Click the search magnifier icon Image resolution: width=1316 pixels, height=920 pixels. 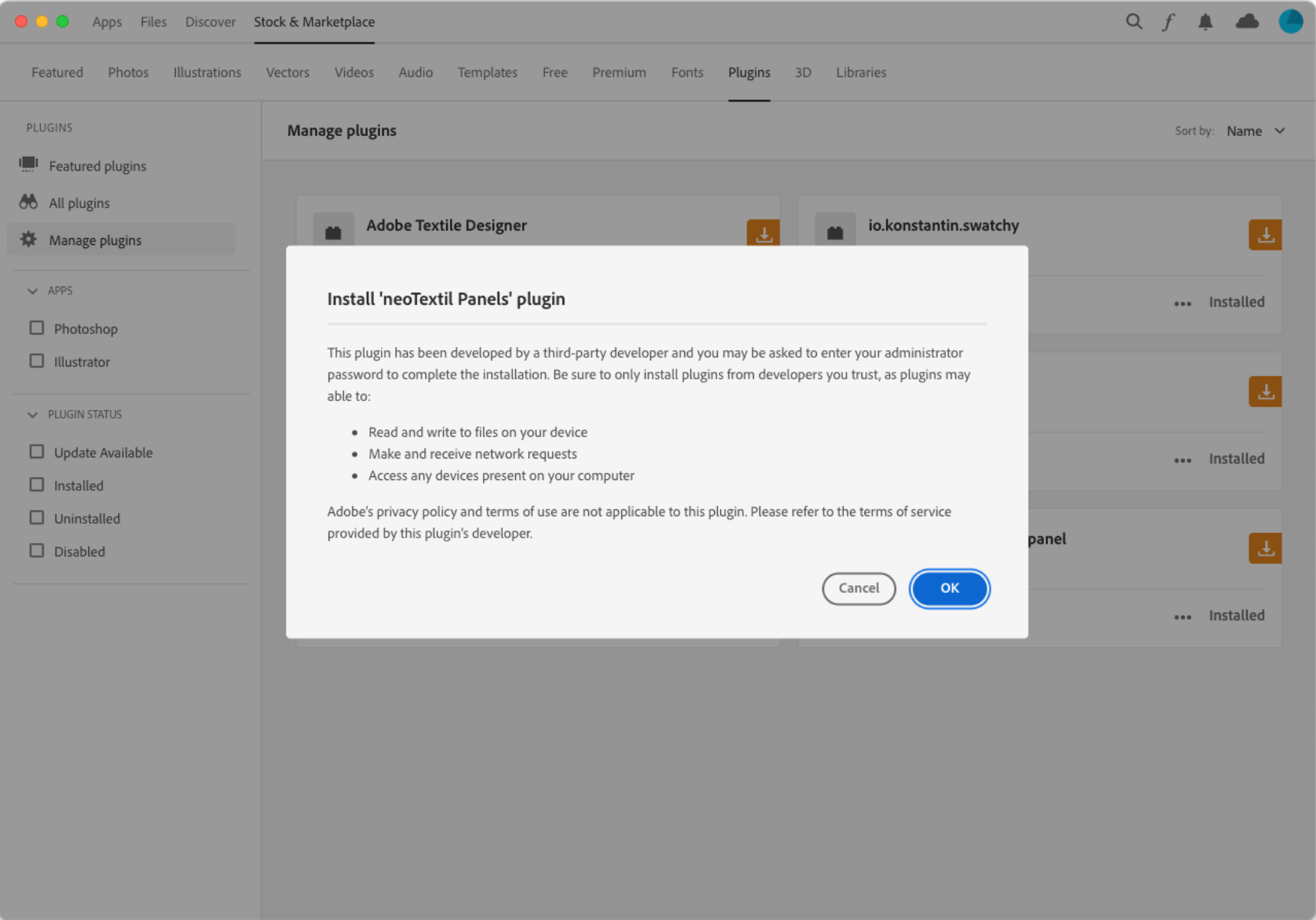[1133, 22]
